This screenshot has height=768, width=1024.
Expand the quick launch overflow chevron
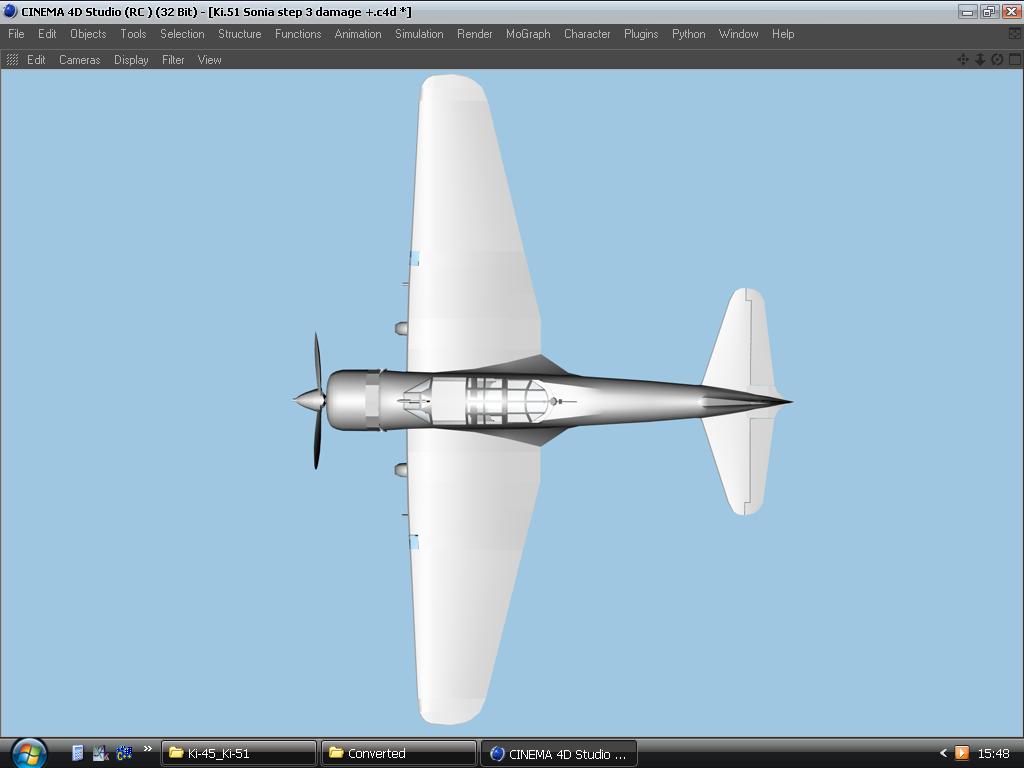point(147,749)
